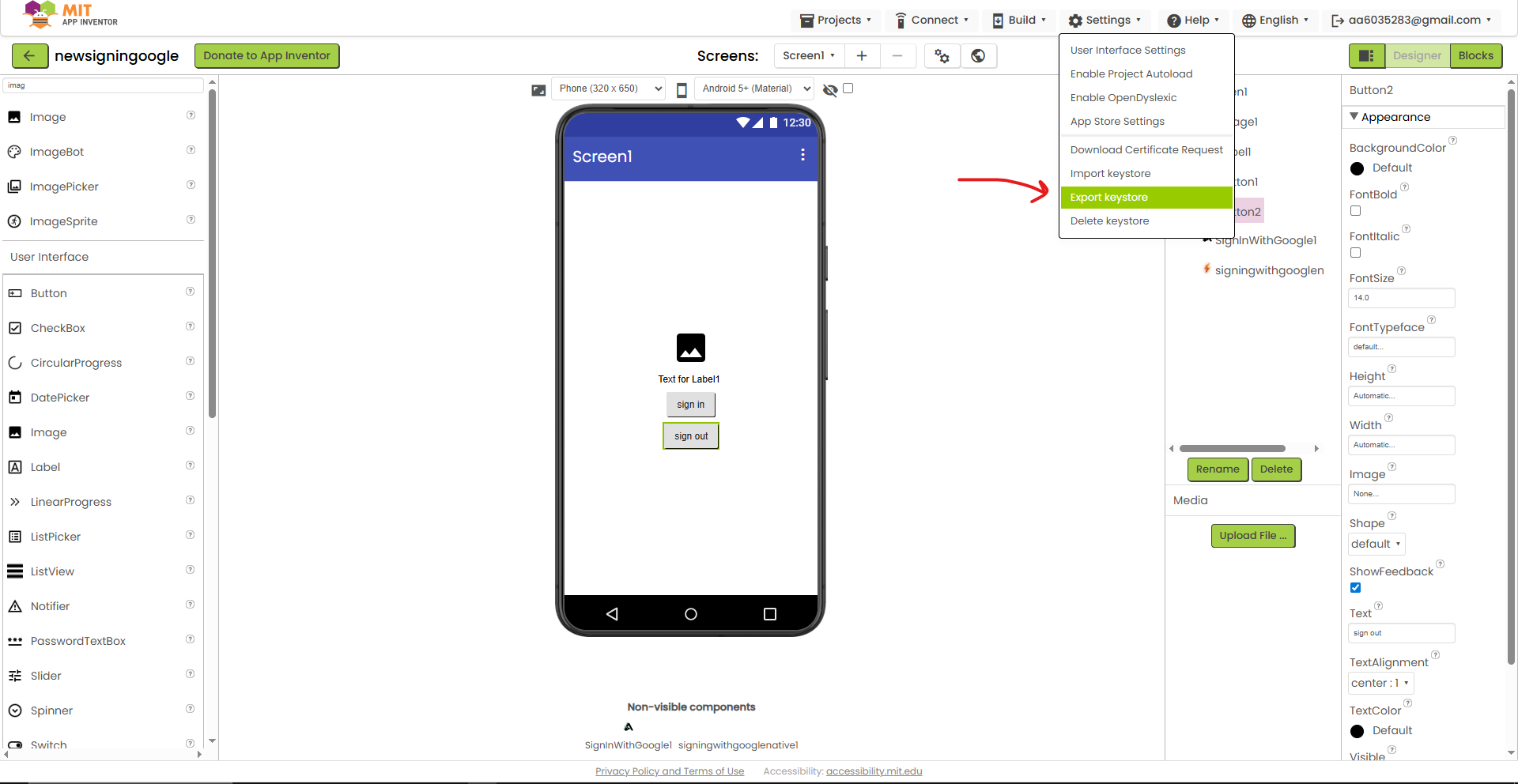Select Export keystore
The image size is (1518, 784).
[x=1146, y=197]
